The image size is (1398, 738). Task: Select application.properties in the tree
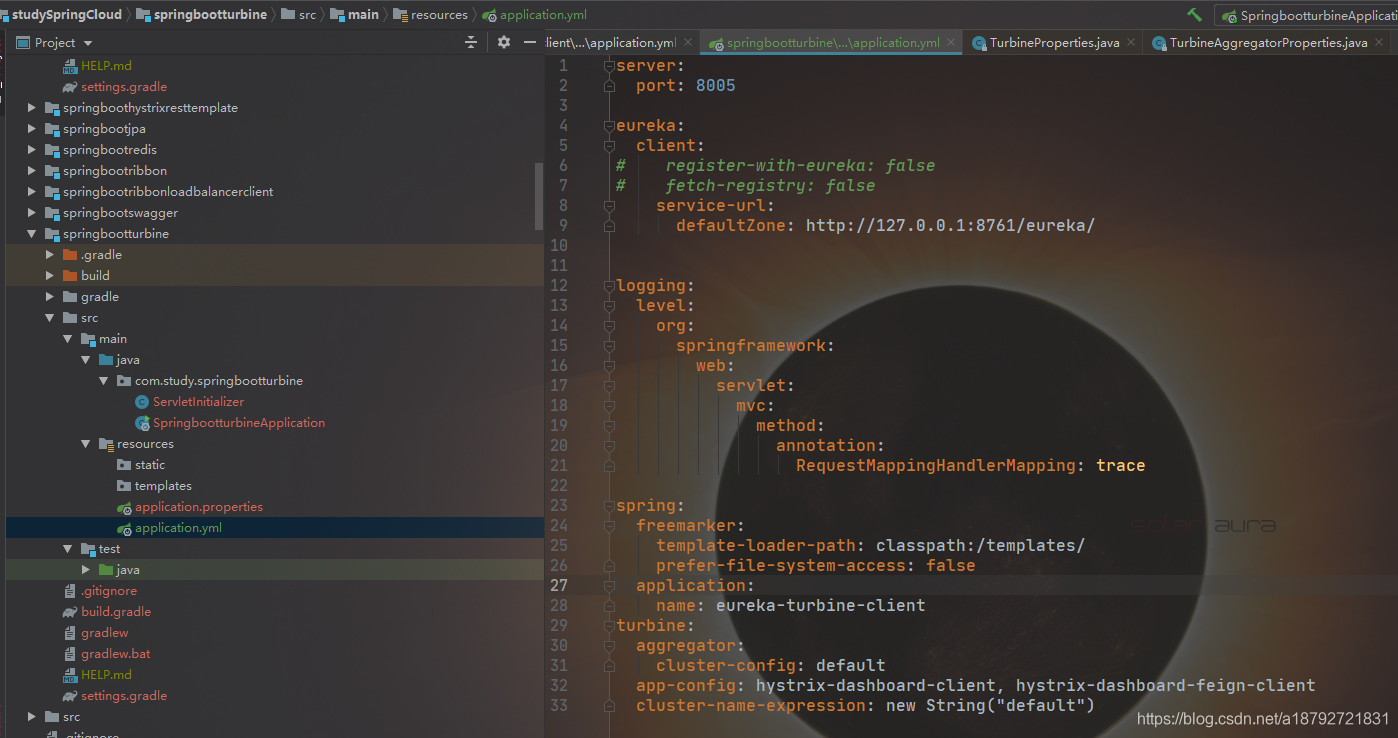(199, 507)
